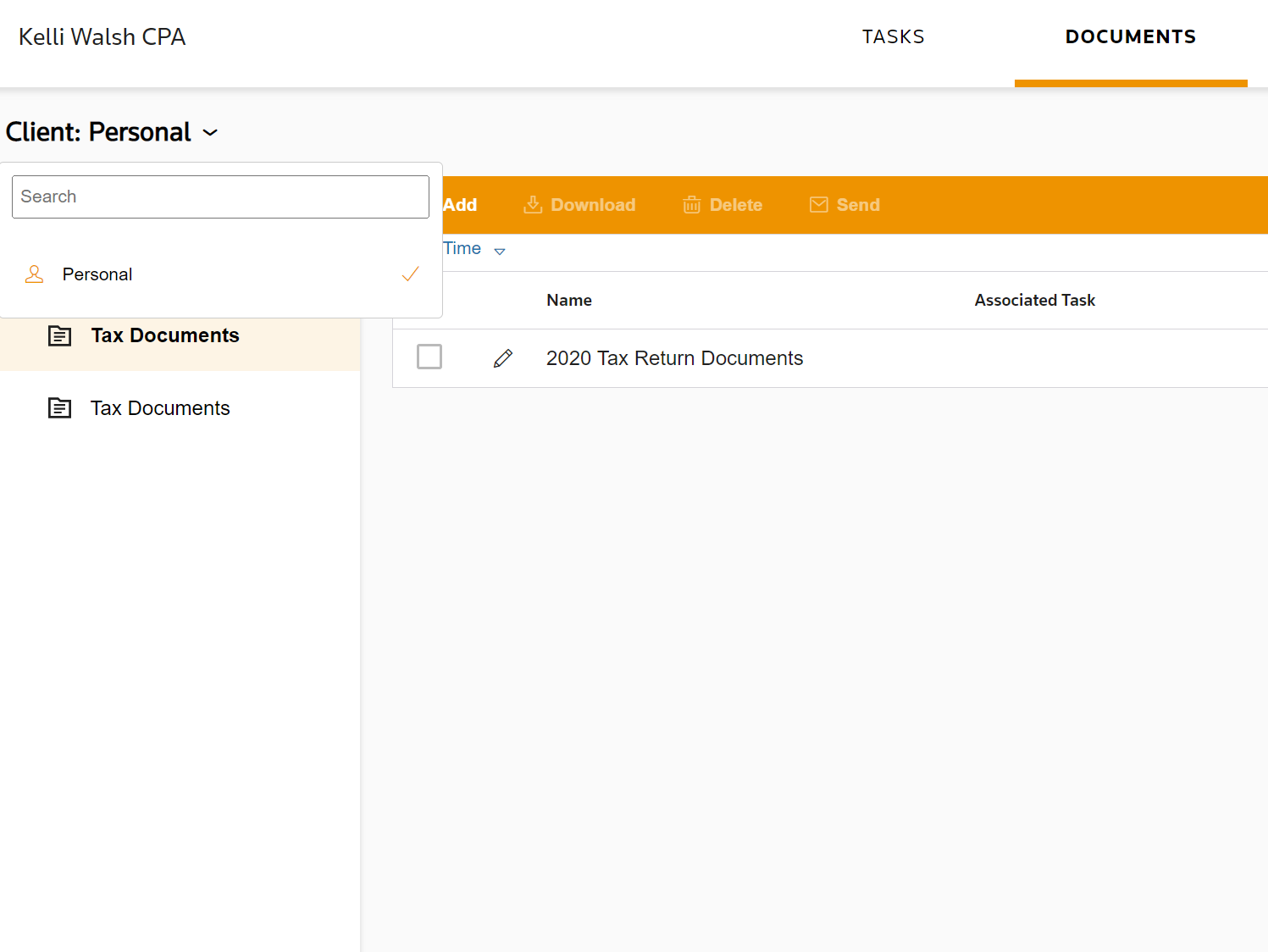The height and width of the screenshot is (952, 1268).
Task: Click the pencil edit icon in the document row
Action: click(x=503, y=358)
